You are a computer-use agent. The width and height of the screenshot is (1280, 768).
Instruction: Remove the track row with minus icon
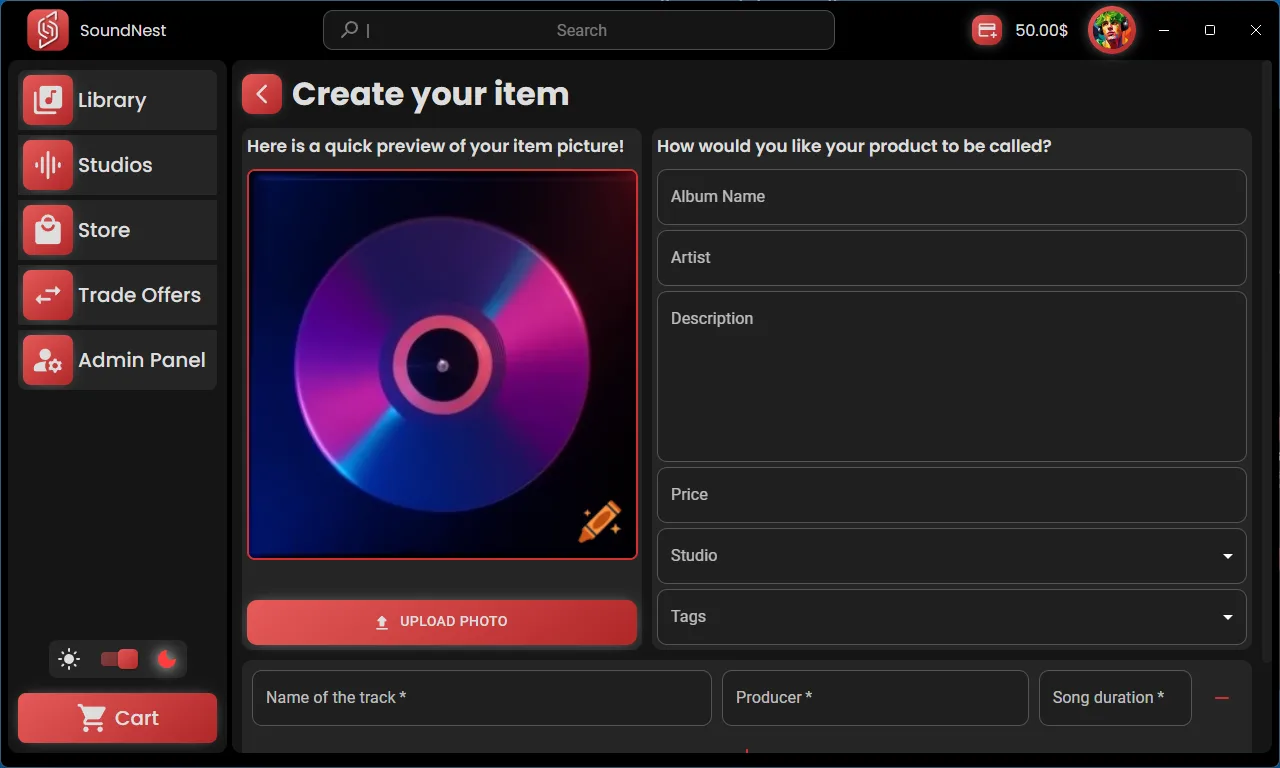pyautogui.click(x=1221, y=698)
